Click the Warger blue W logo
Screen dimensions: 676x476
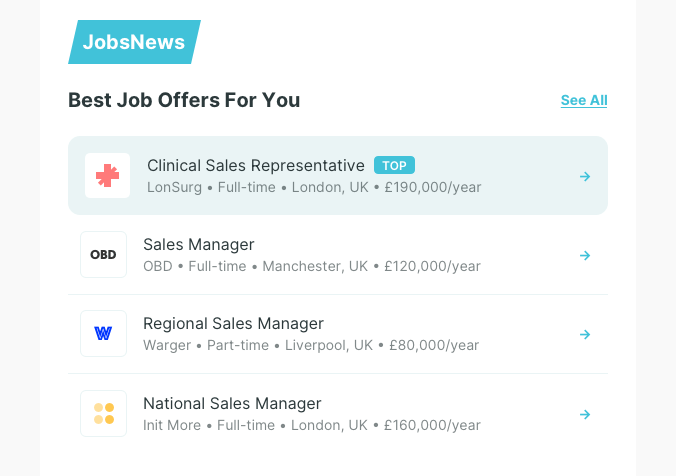(x=103, y=334)
